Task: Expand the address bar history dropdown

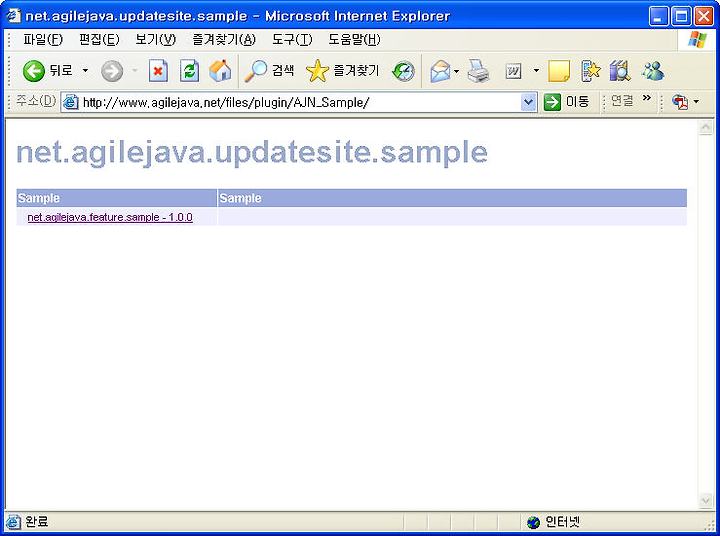Action: 529,102
